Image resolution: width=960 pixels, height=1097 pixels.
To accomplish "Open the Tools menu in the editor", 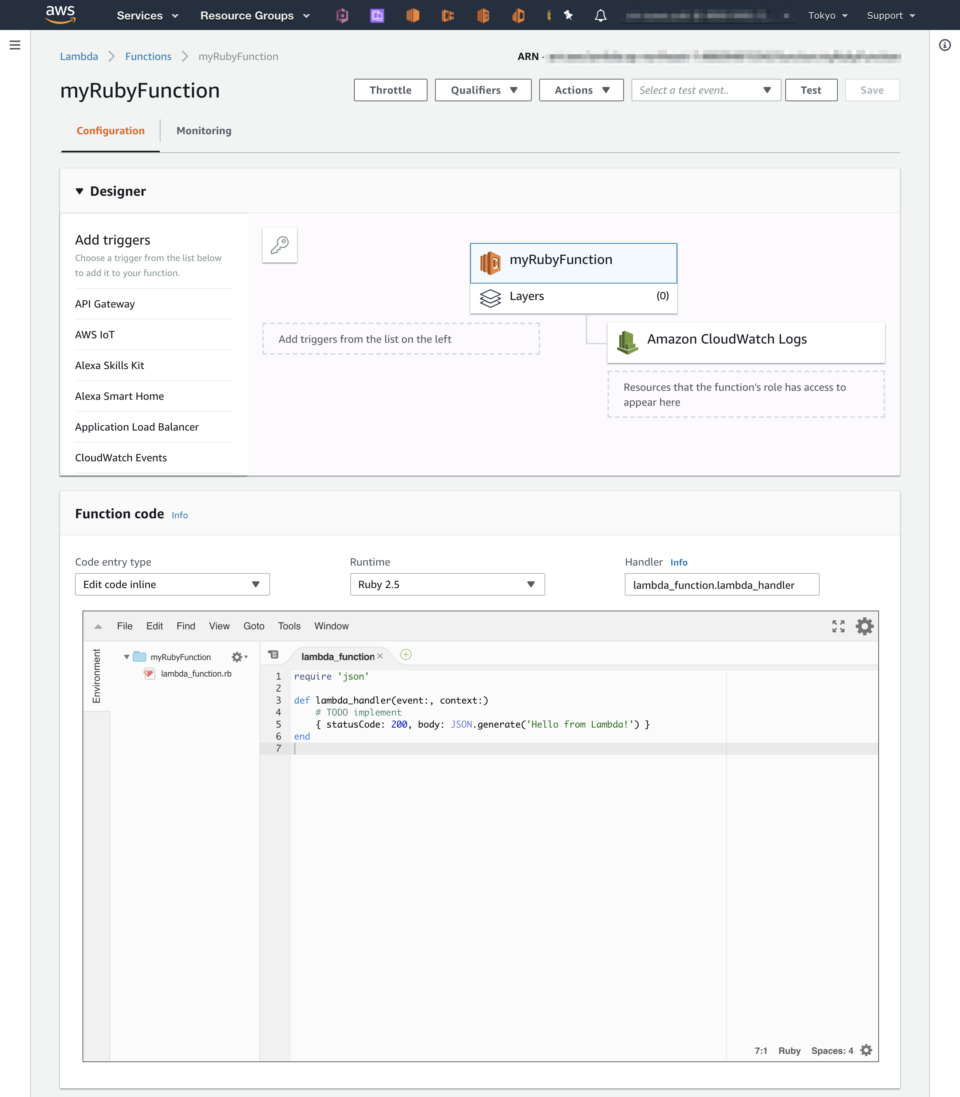I will pos(289,626).
